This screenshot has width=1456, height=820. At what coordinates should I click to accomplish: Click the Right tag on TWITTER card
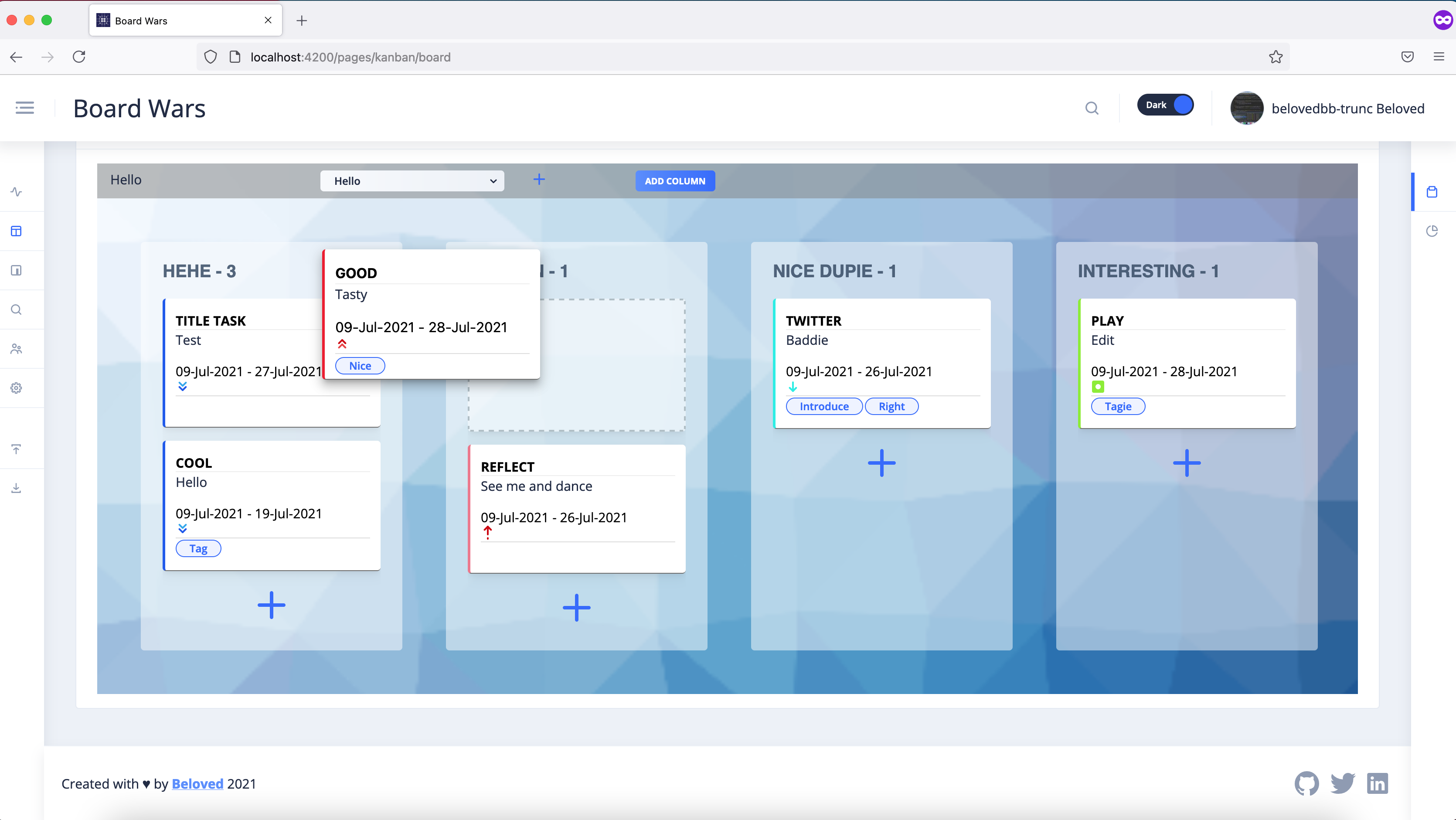coord(891,406)
